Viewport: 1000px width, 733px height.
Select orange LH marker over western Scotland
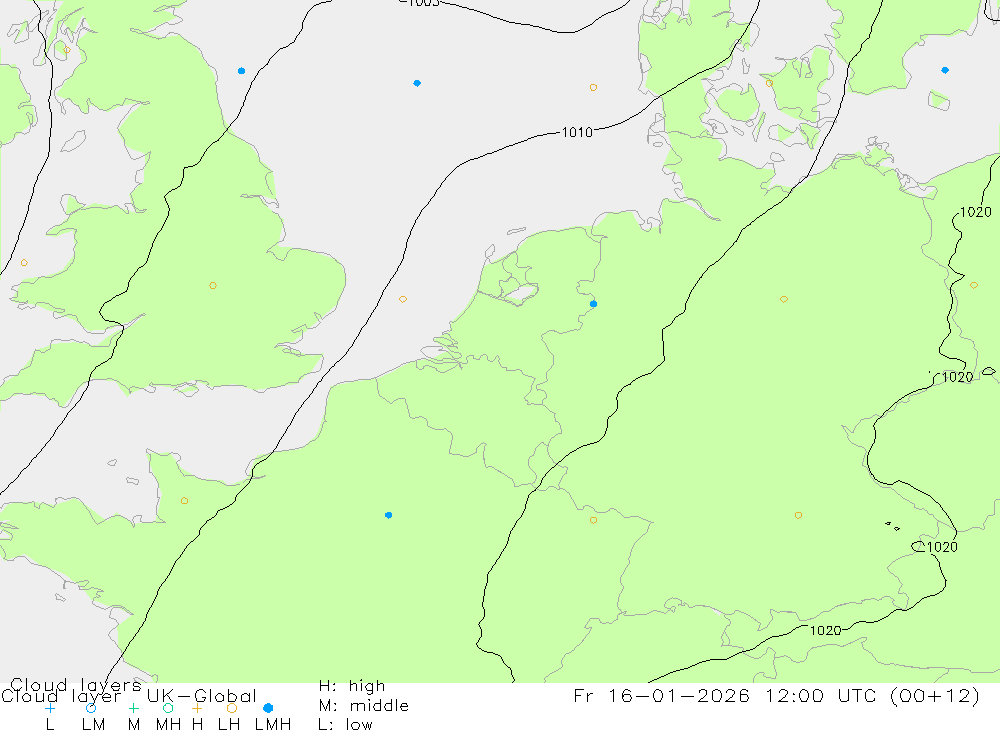click(67, 50)
